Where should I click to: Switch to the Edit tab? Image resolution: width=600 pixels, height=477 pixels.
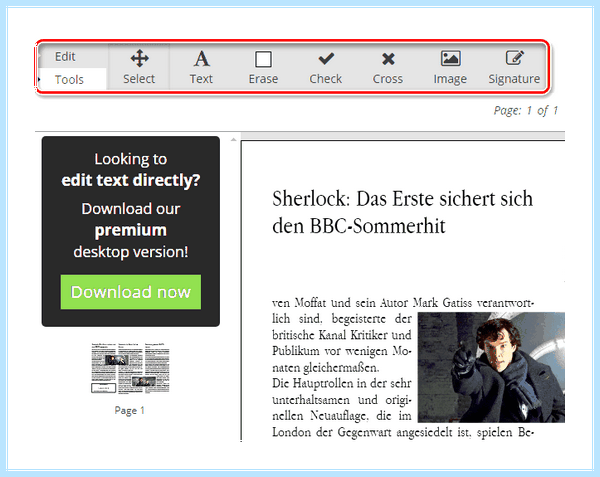coord(65,57)
